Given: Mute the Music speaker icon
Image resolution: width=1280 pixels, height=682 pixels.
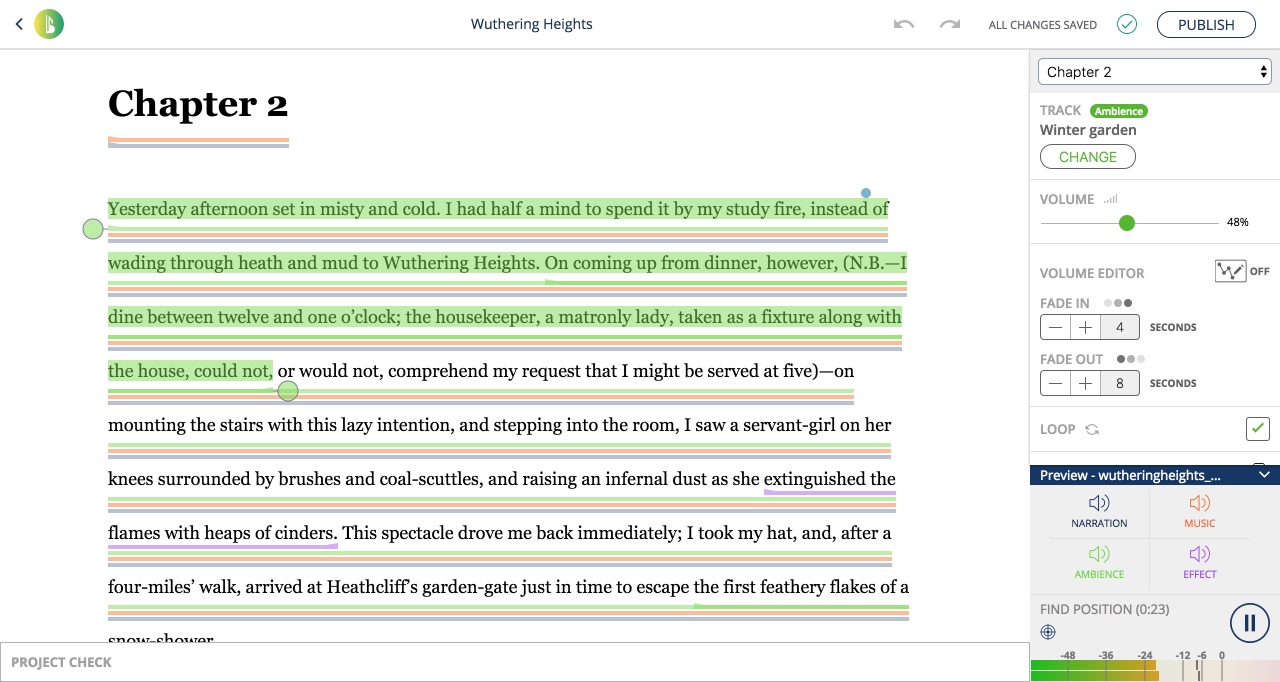Looking at the screenshot, I should point(1199,503).
